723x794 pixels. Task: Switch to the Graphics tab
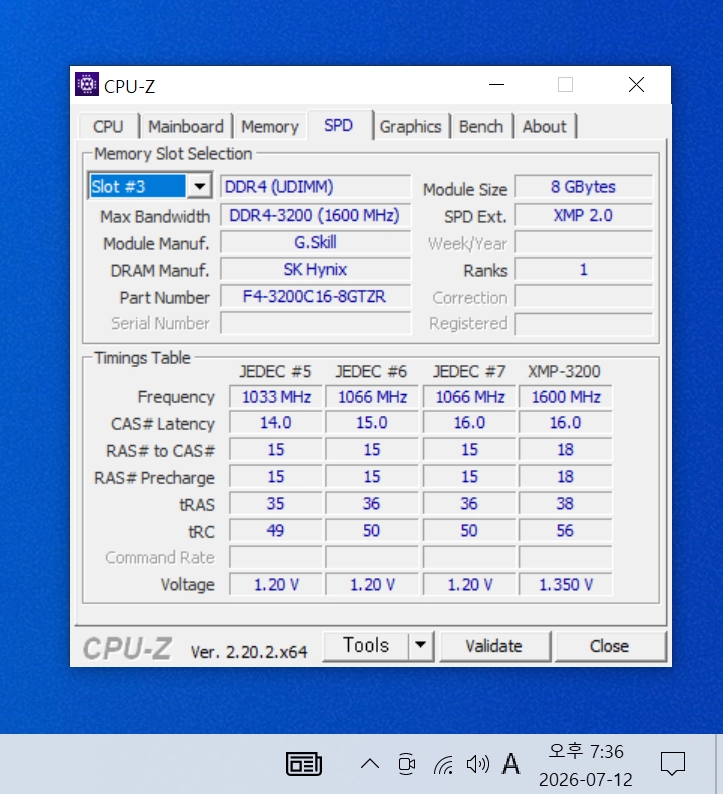coord(411,126)
